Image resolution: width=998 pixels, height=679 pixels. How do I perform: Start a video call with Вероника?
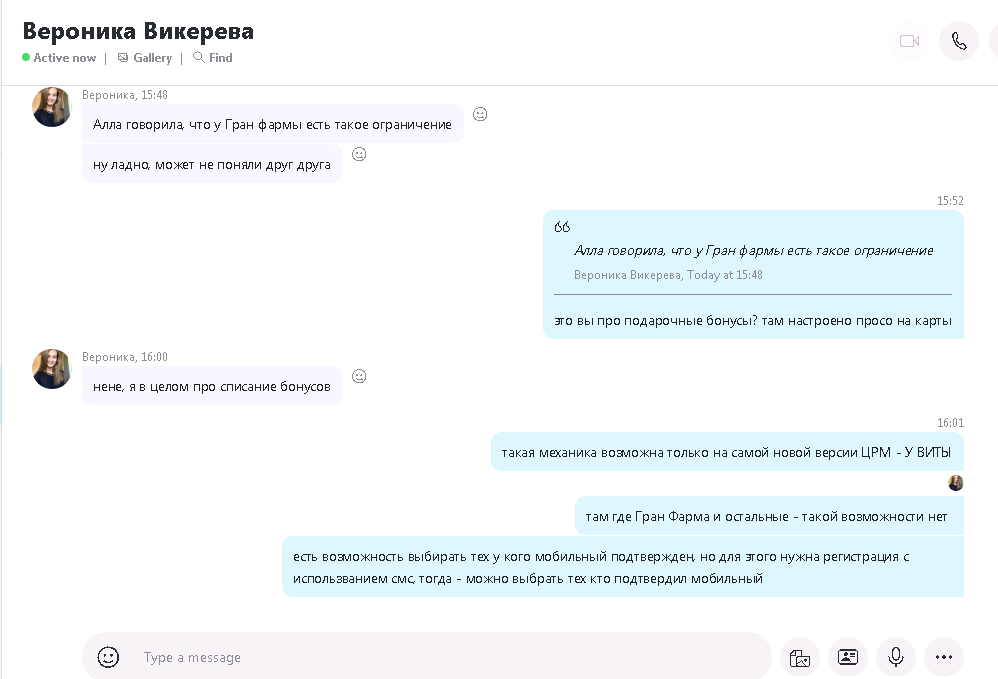tap(909, 41)
